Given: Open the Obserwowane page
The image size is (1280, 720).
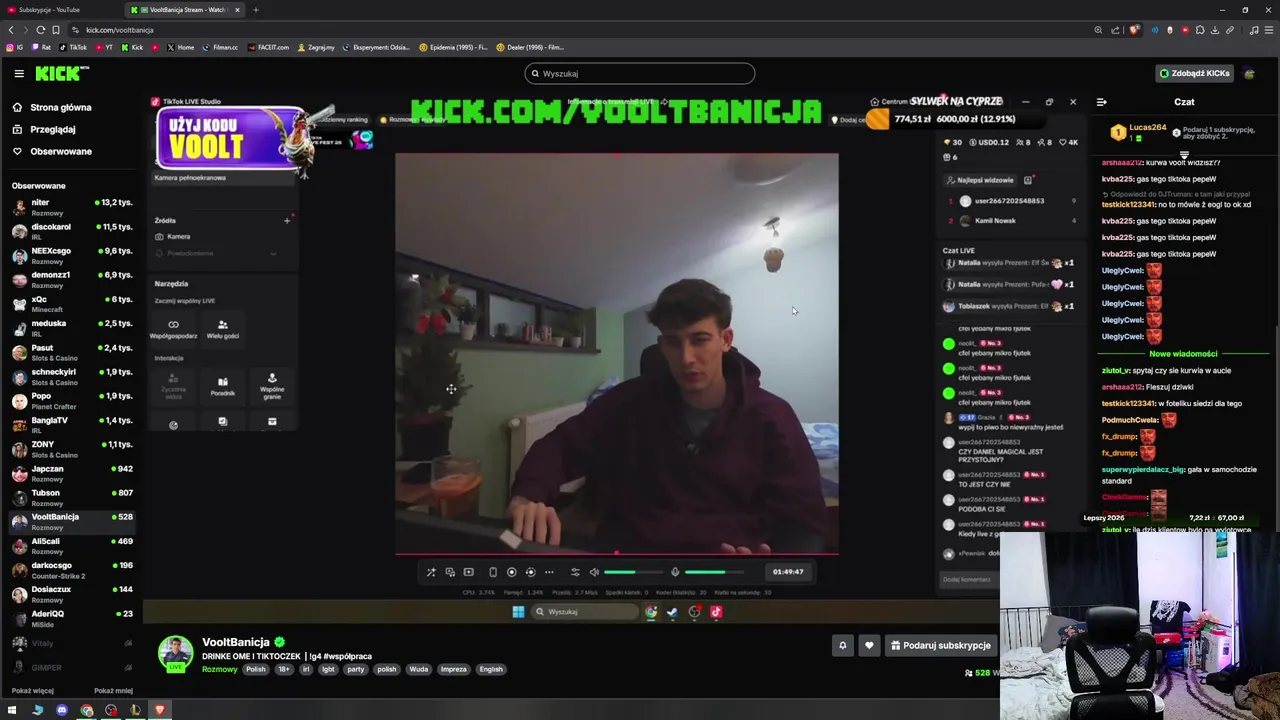Looking at the screenshot, I should tap(52, 151).
